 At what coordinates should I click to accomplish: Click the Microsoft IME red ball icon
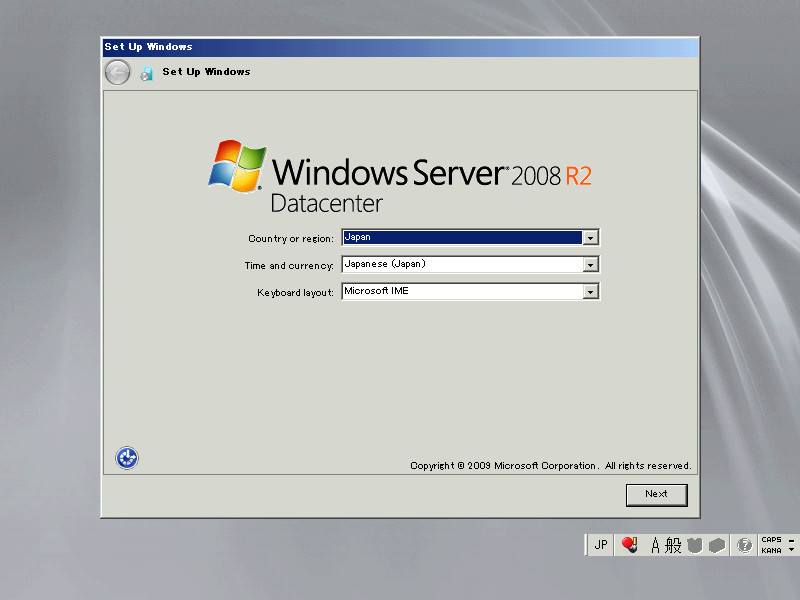tap(630, 545)
